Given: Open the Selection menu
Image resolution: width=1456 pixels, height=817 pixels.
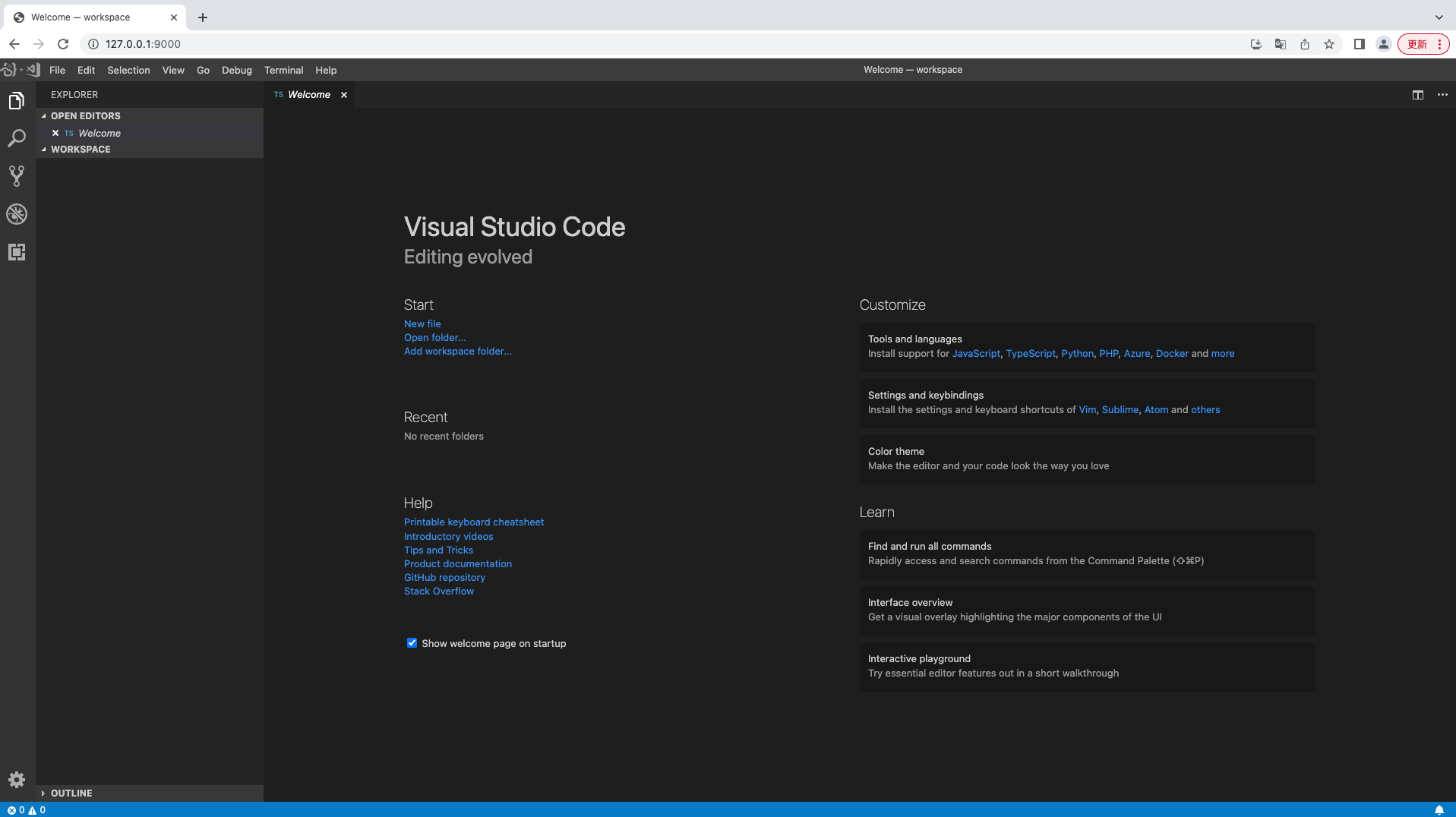Looking at the screenshot, I should [x=128, y=70].
